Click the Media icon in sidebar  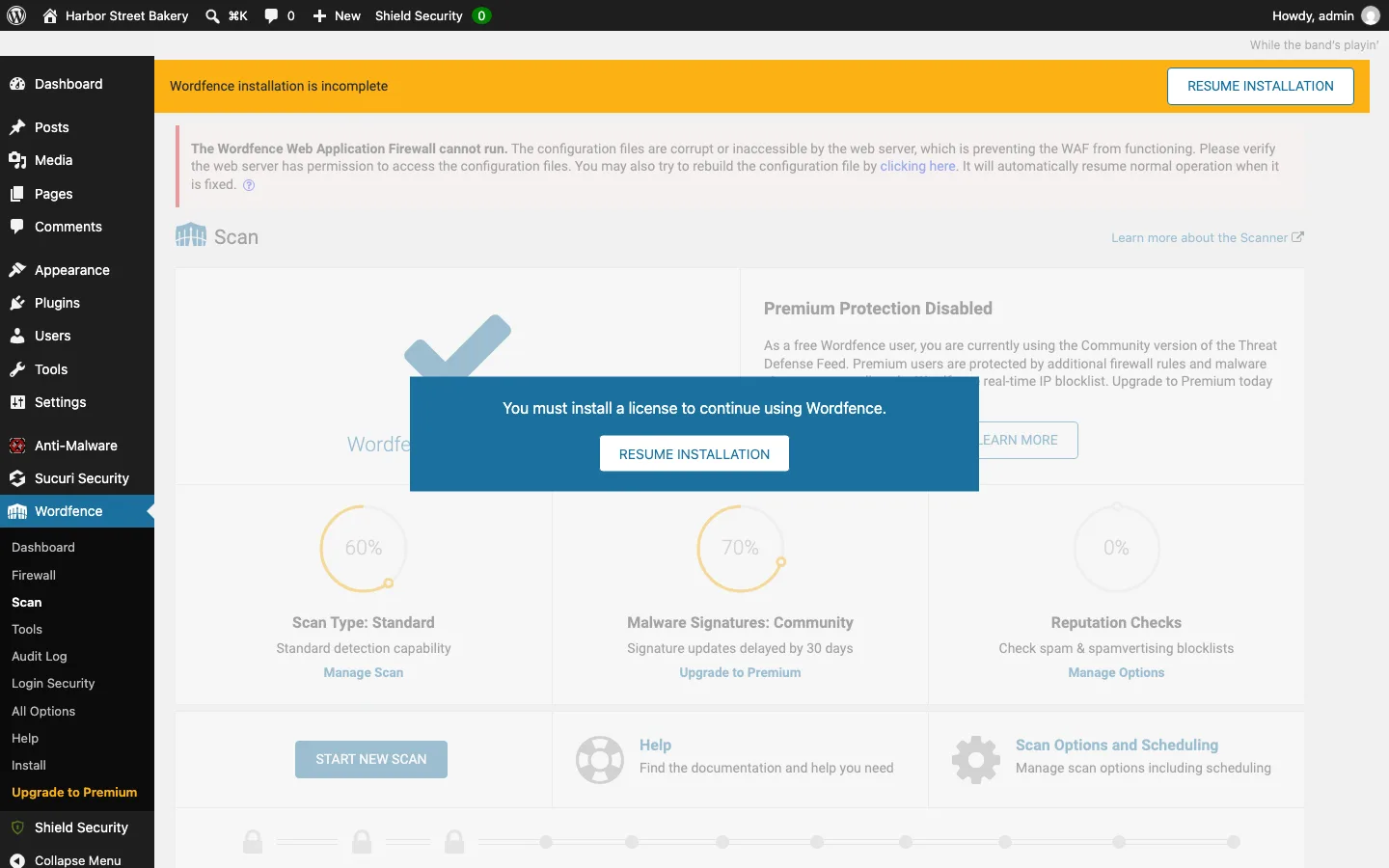click(17, 160)
